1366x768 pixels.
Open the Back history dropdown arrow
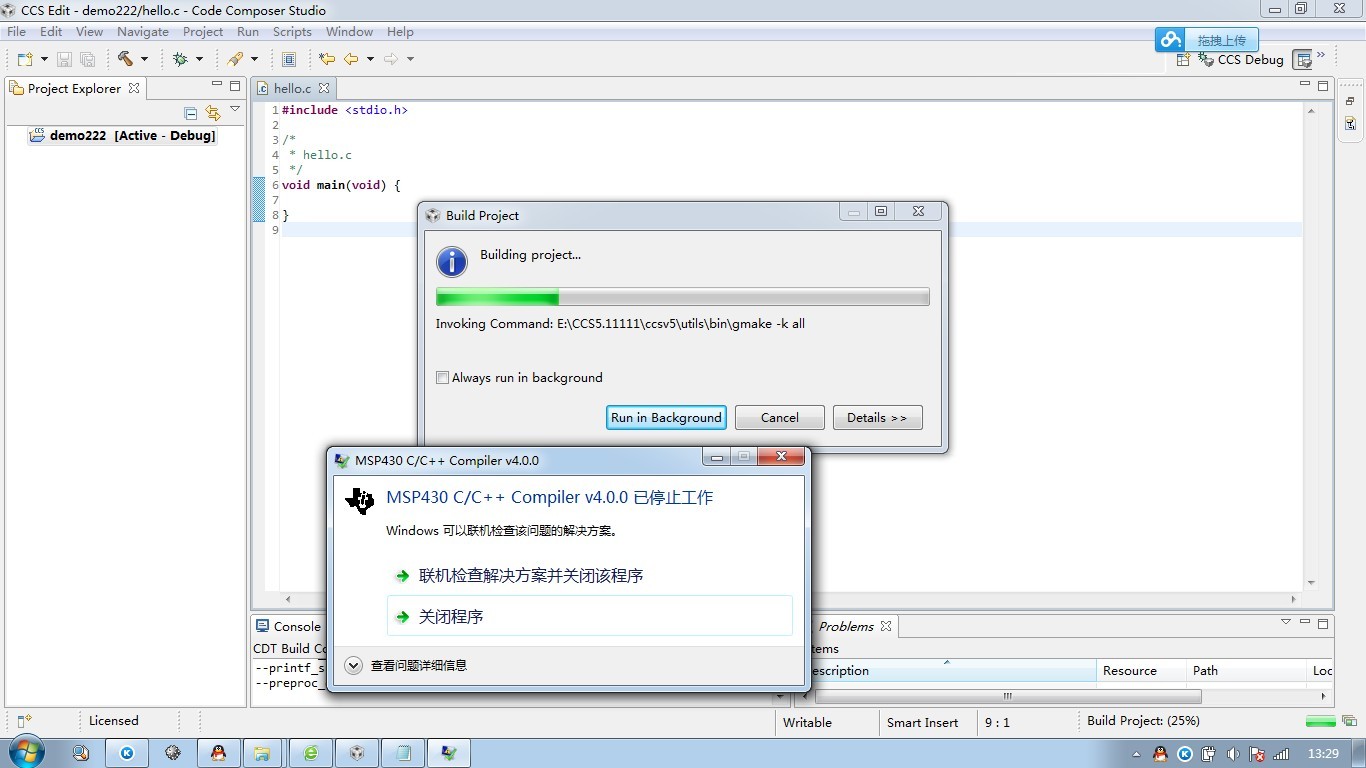[x=370, y=59]
